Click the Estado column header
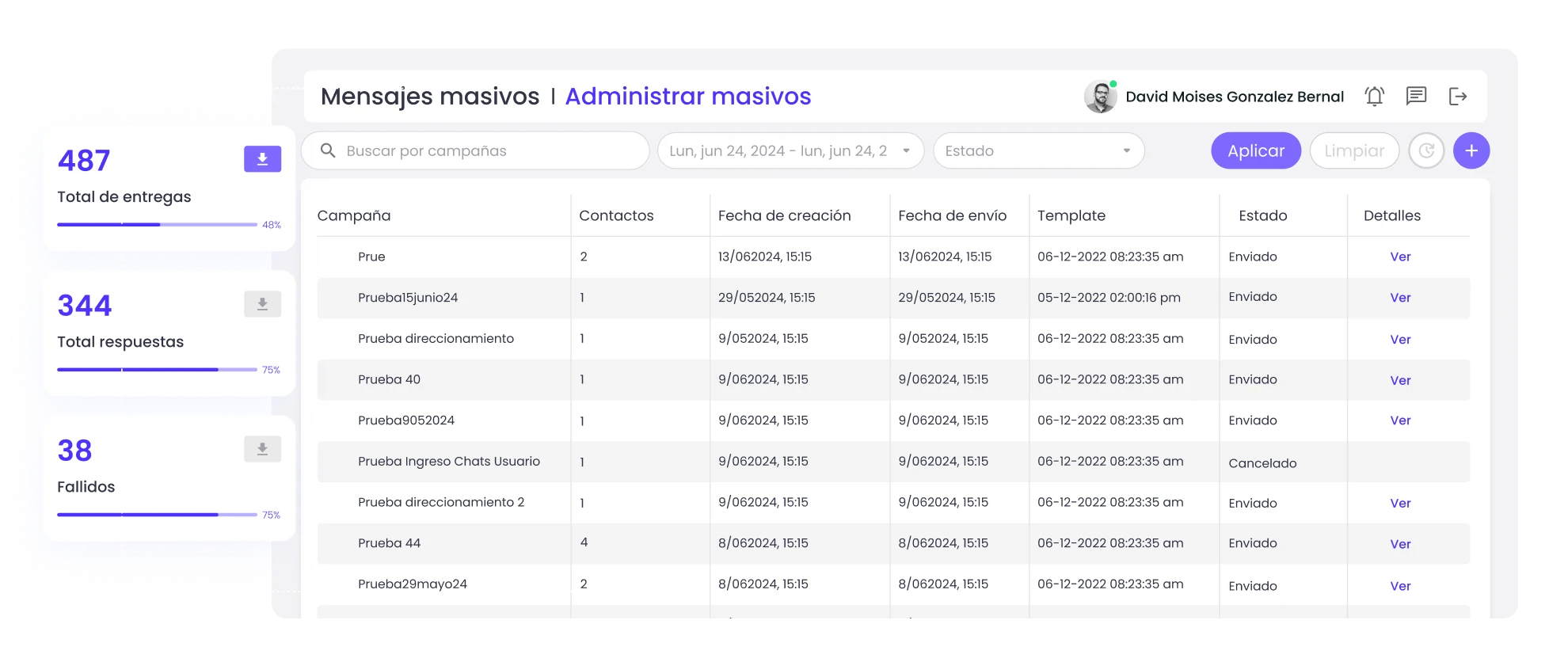This screenshot has height=662, width=1568. pos(1263,215)
